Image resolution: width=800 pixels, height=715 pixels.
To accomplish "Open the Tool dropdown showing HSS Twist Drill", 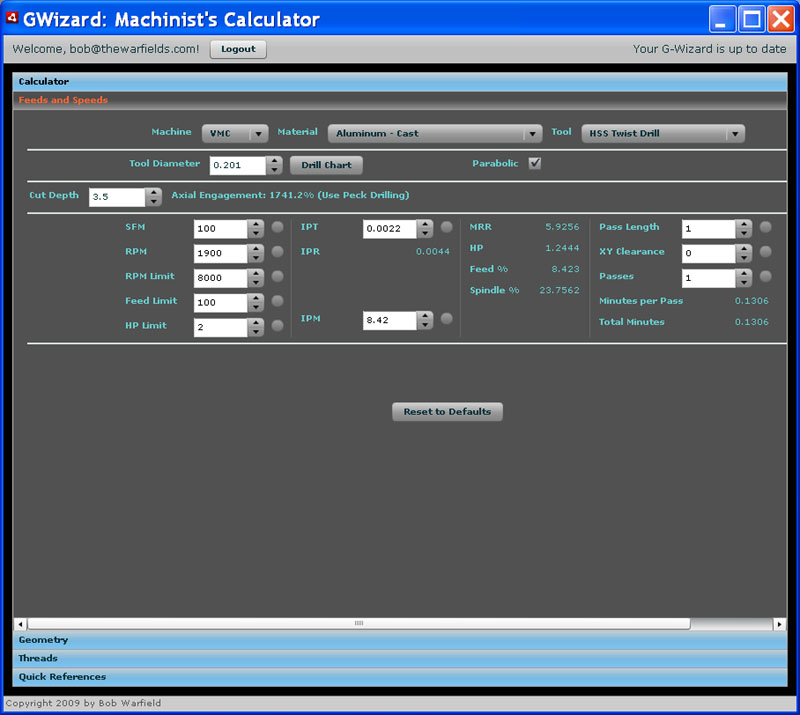I will 663,133.
